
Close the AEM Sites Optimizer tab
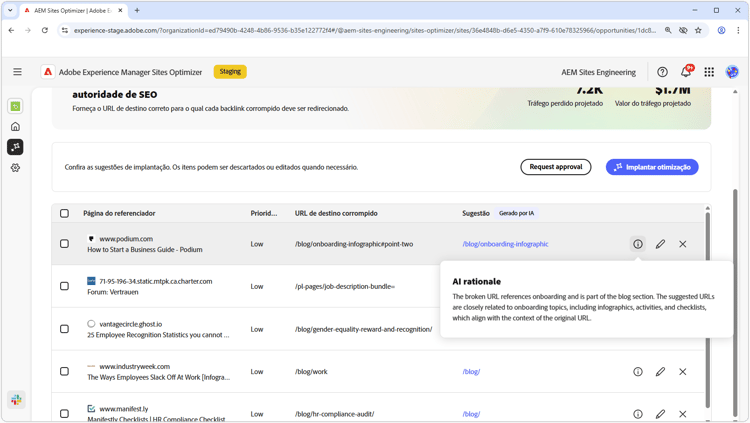[x=120, y=10]
